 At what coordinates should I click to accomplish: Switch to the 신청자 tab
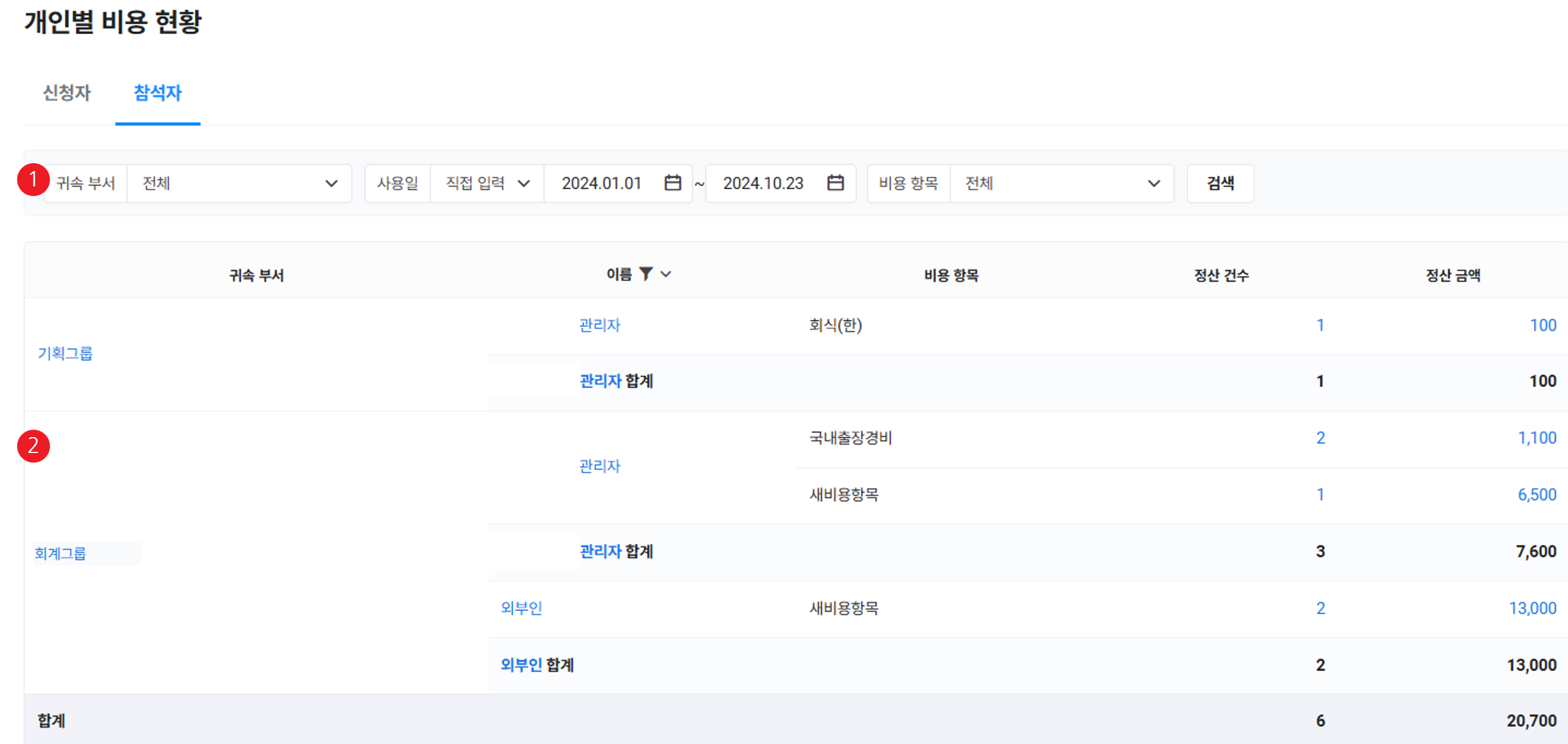coord(66,93)
